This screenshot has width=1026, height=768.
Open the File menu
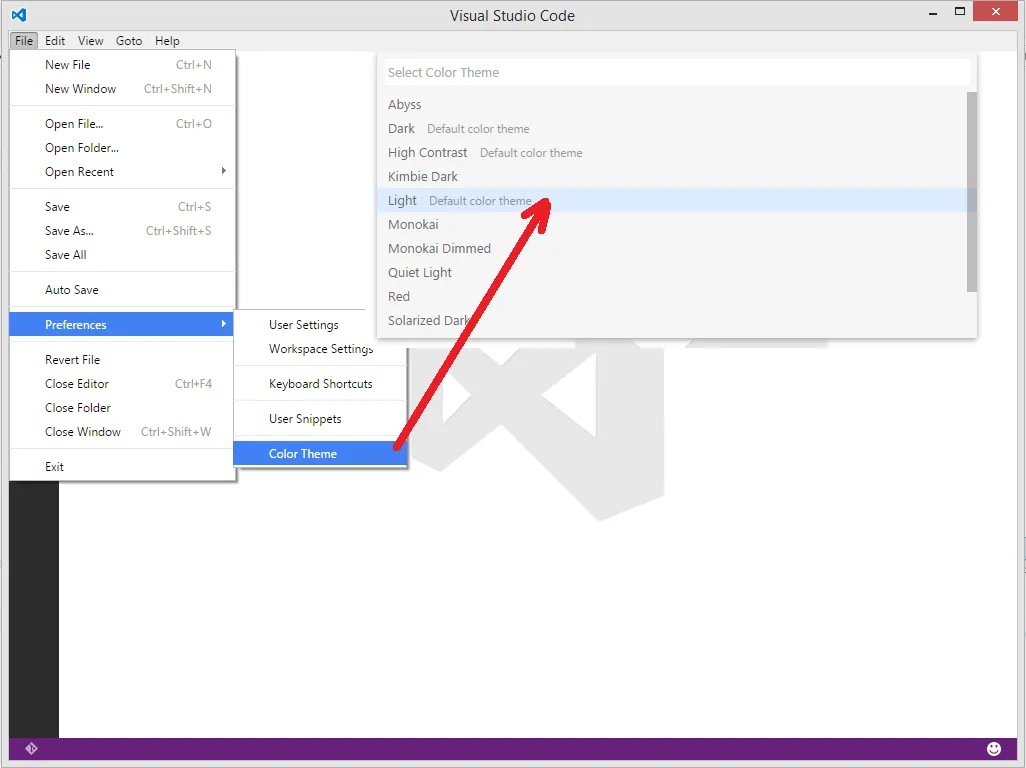(24, 41)
